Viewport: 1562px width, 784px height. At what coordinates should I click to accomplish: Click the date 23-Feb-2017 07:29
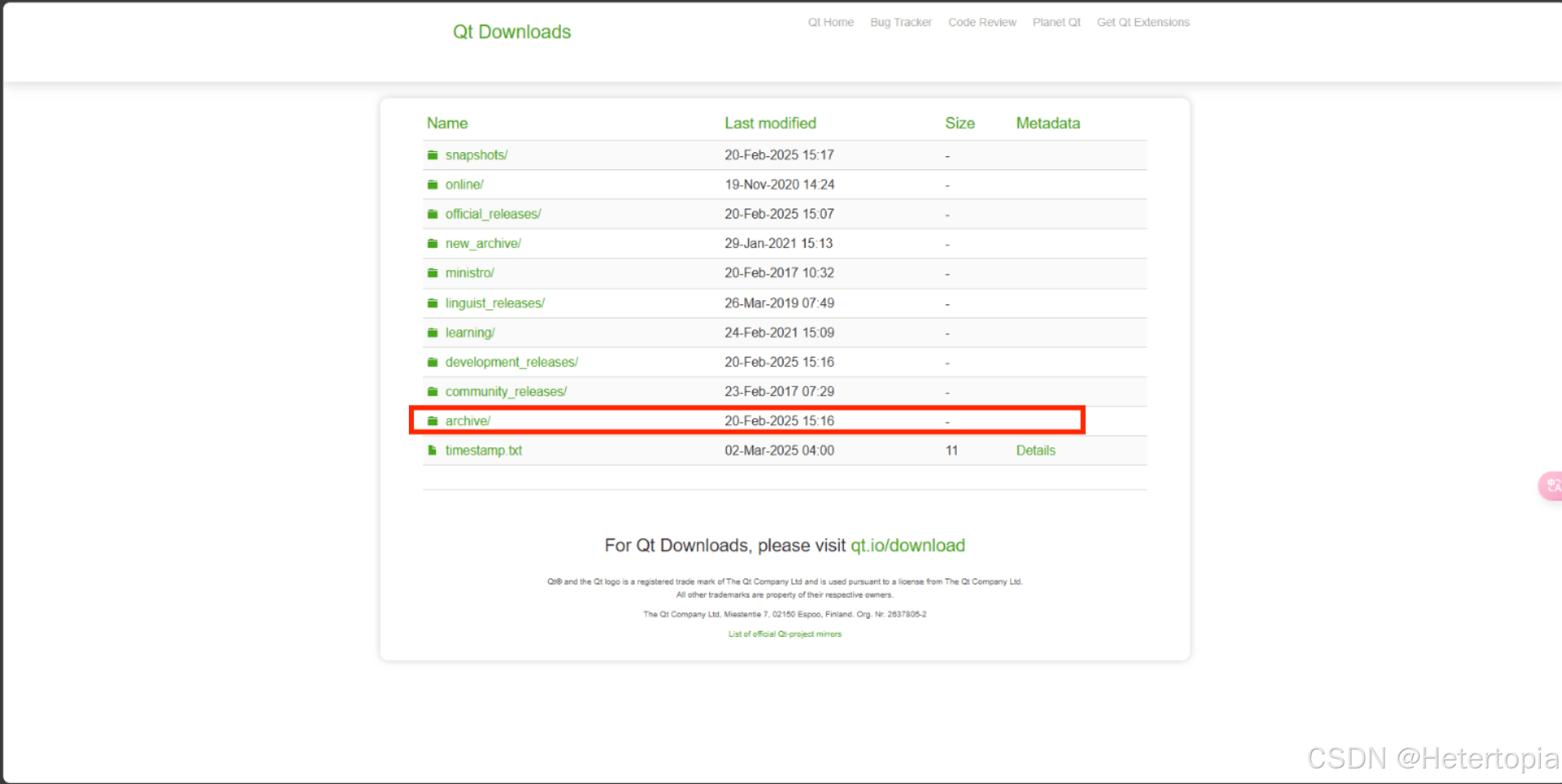coord(779,392)
